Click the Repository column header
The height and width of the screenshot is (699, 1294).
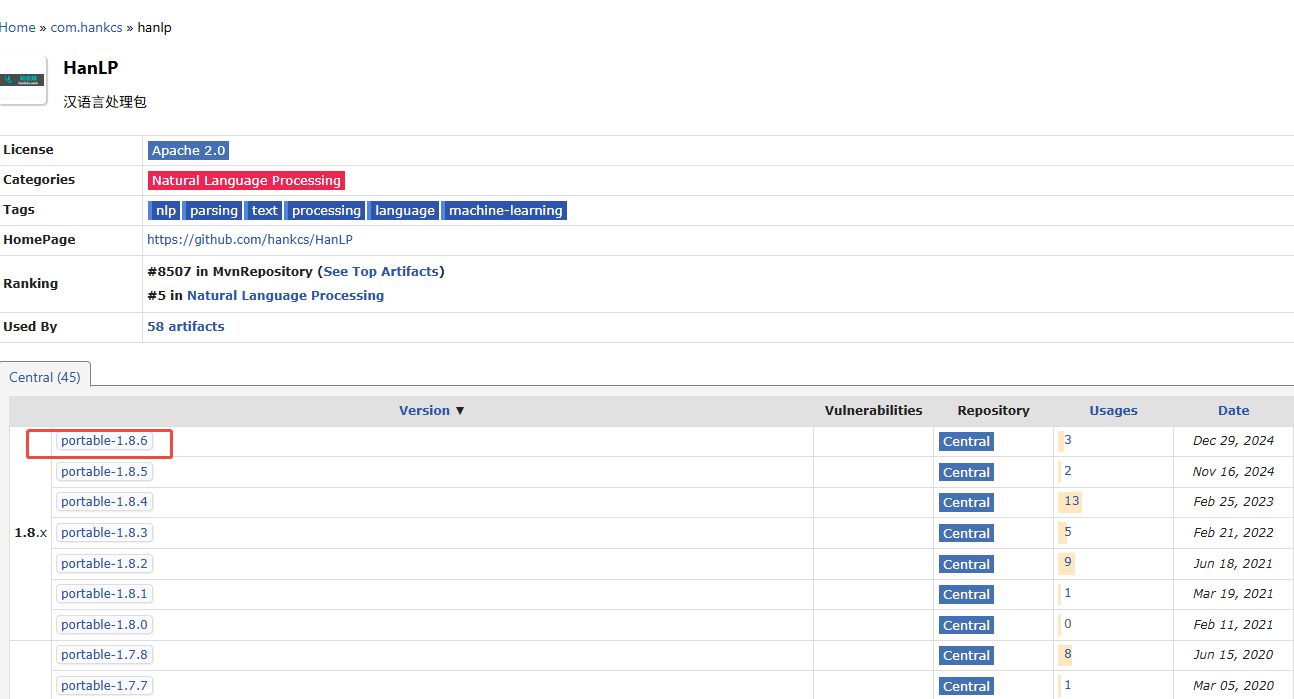[x=993, y=410]
